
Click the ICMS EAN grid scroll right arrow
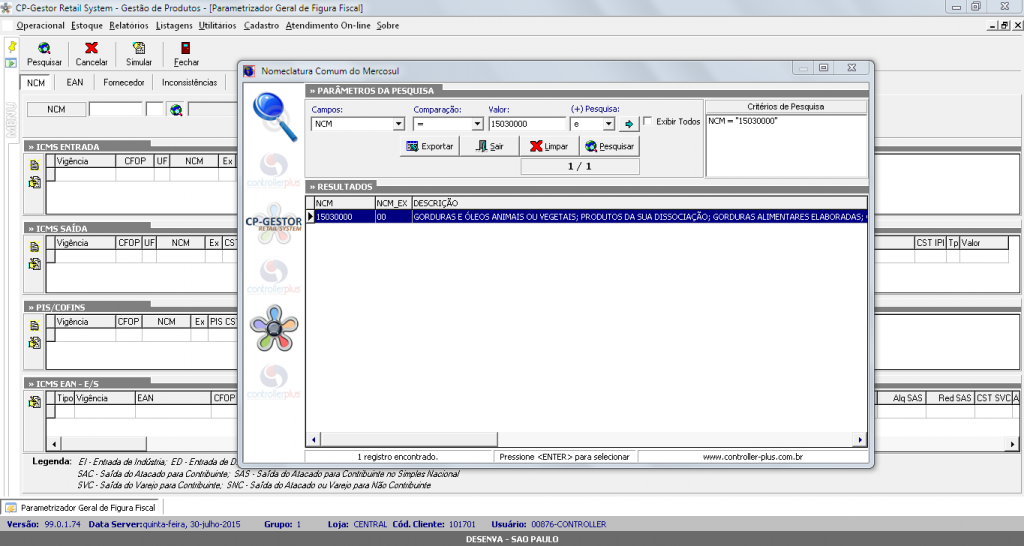[x=1012, y=443]
